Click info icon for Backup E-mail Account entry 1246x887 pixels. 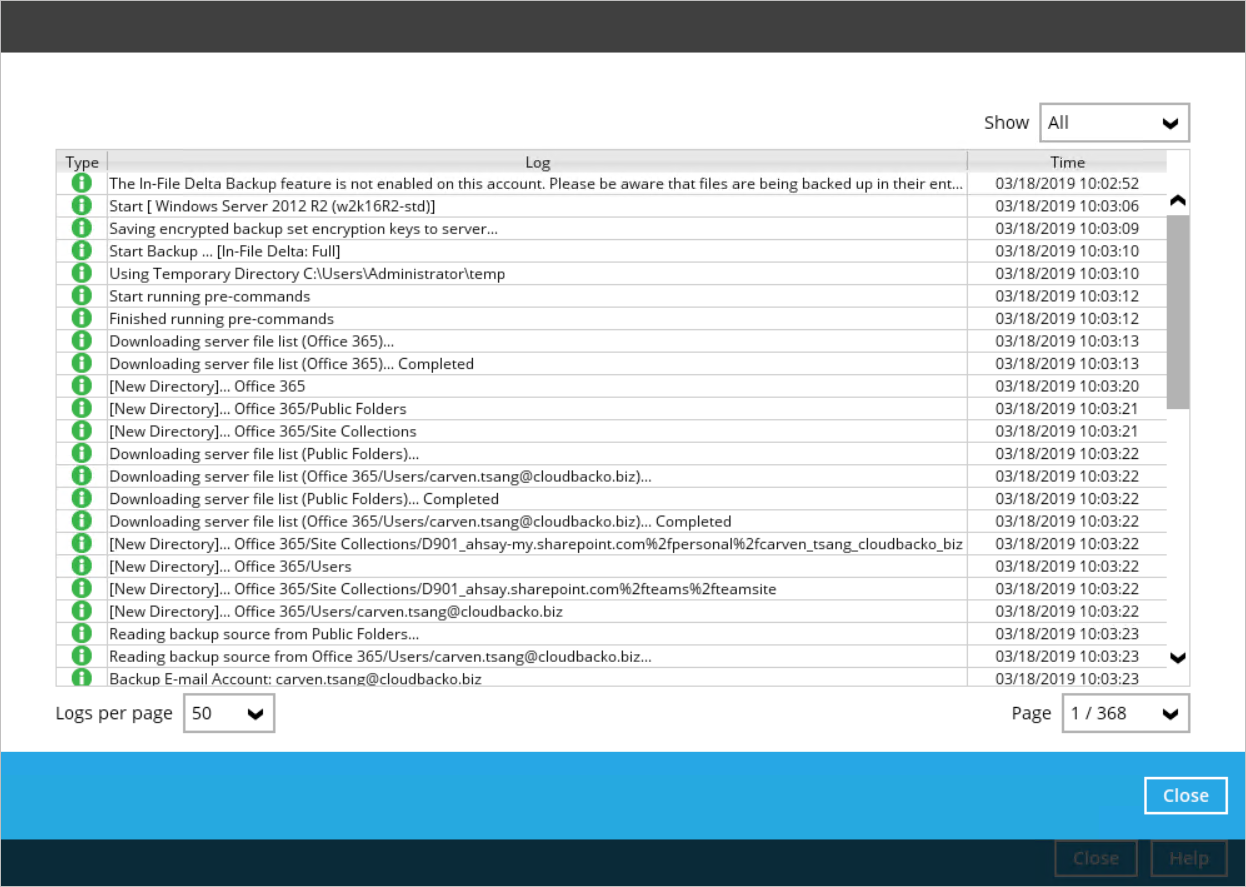tap(82, 678)
